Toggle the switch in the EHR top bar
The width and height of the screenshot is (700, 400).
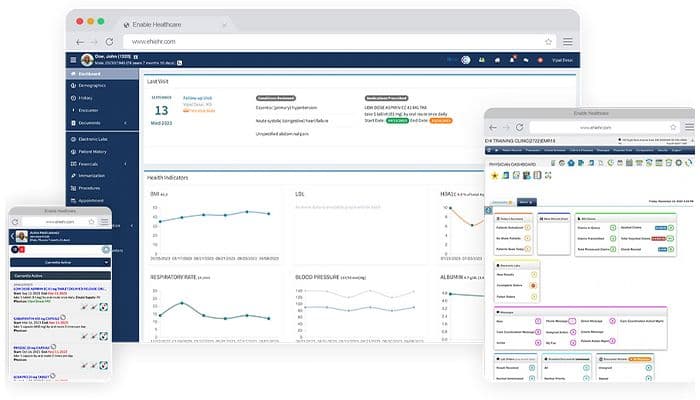[x=465, y=60]
